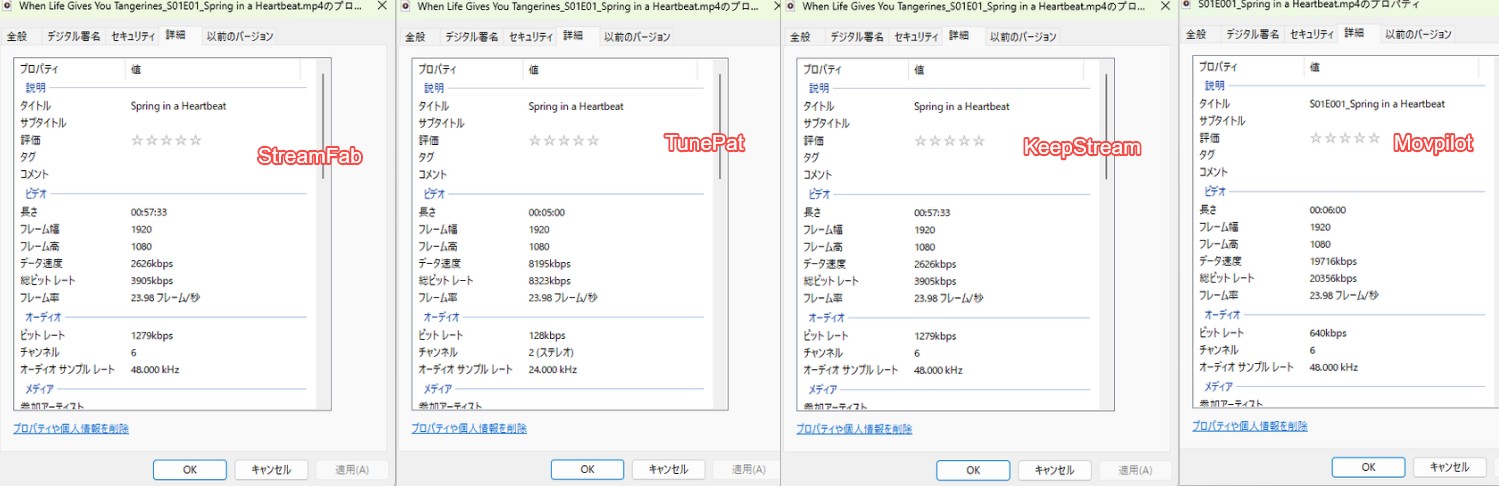
Task: Rate five stars in the KeepStream-labeled window
Action: (x=978, y=141)
